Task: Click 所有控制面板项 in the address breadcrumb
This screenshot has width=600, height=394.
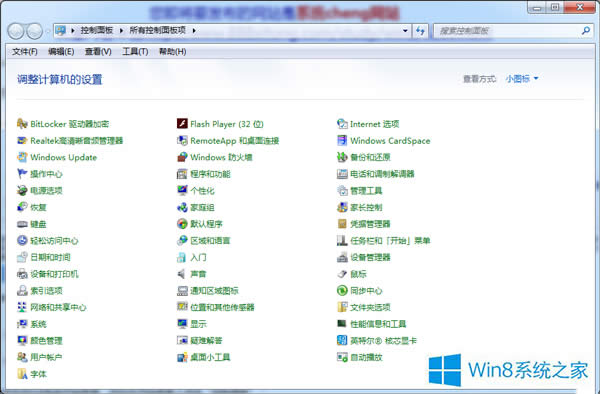Action: [x=158, y=30]
